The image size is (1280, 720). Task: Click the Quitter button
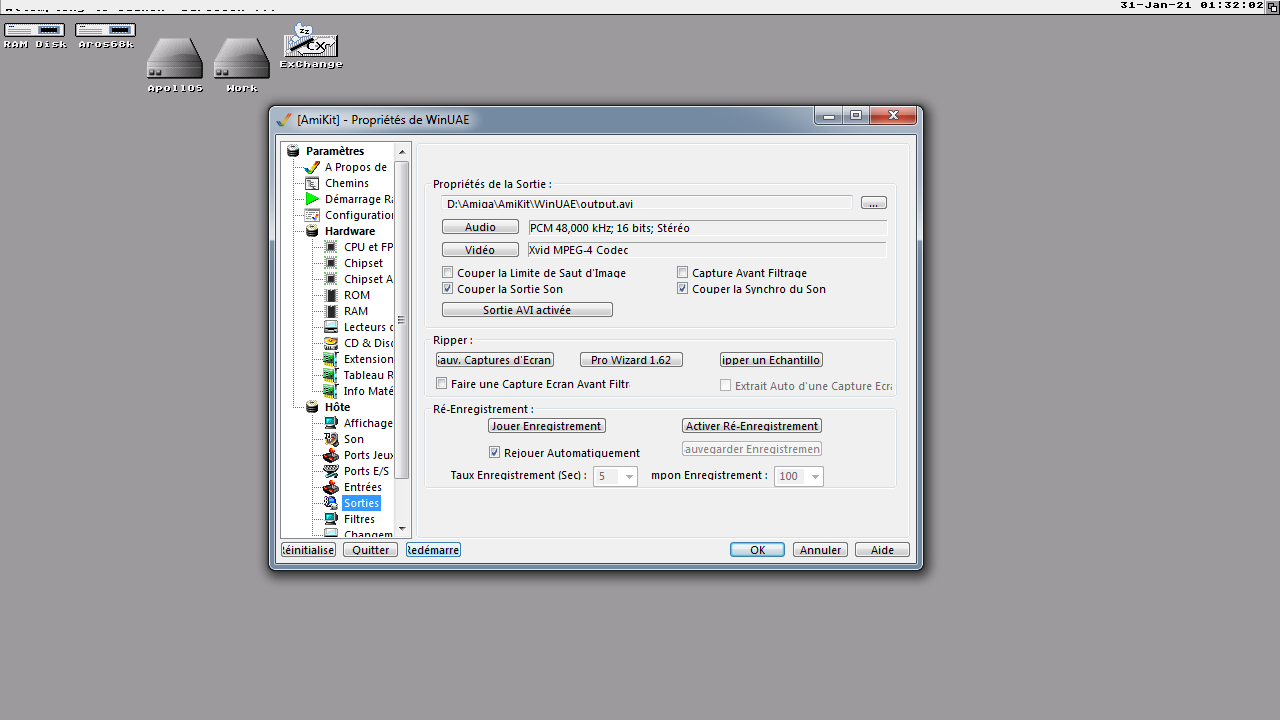pyautogui.click(x=370, y=550)
